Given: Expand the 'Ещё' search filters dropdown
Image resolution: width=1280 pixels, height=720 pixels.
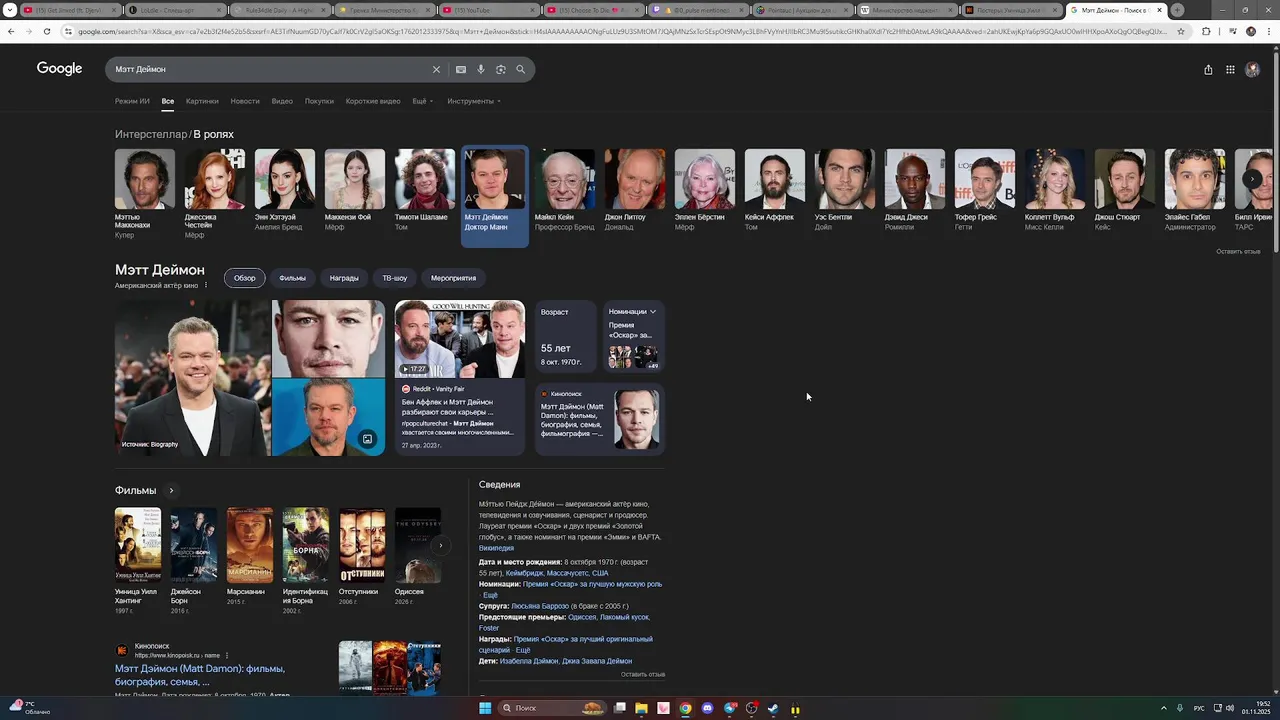Looking at the screenshot, I should point(422,101).
